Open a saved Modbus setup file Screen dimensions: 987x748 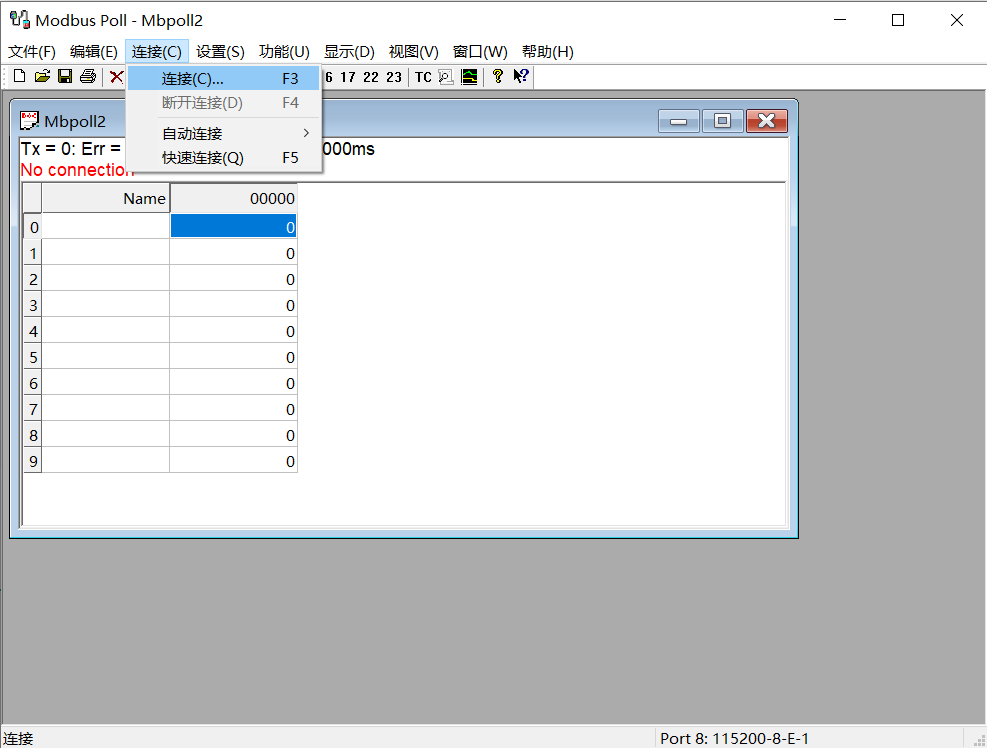(x=41, y=76)
